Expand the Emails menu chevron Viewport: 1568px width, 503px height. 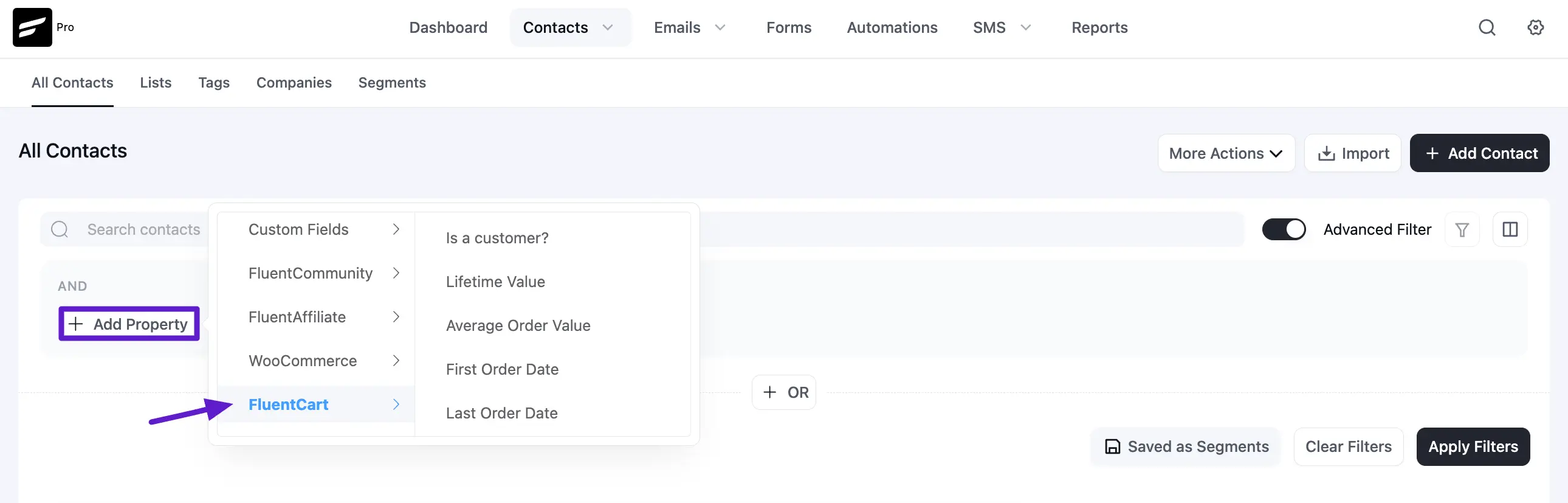click(720, 27)
